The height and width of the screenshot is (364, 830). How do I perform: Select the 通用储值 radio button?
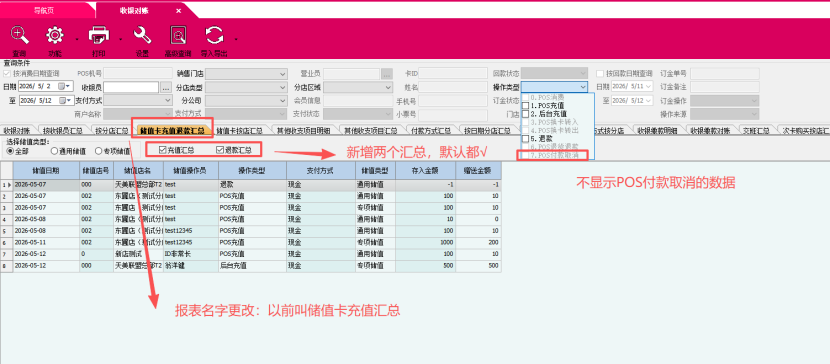click(x=54, y=151)
